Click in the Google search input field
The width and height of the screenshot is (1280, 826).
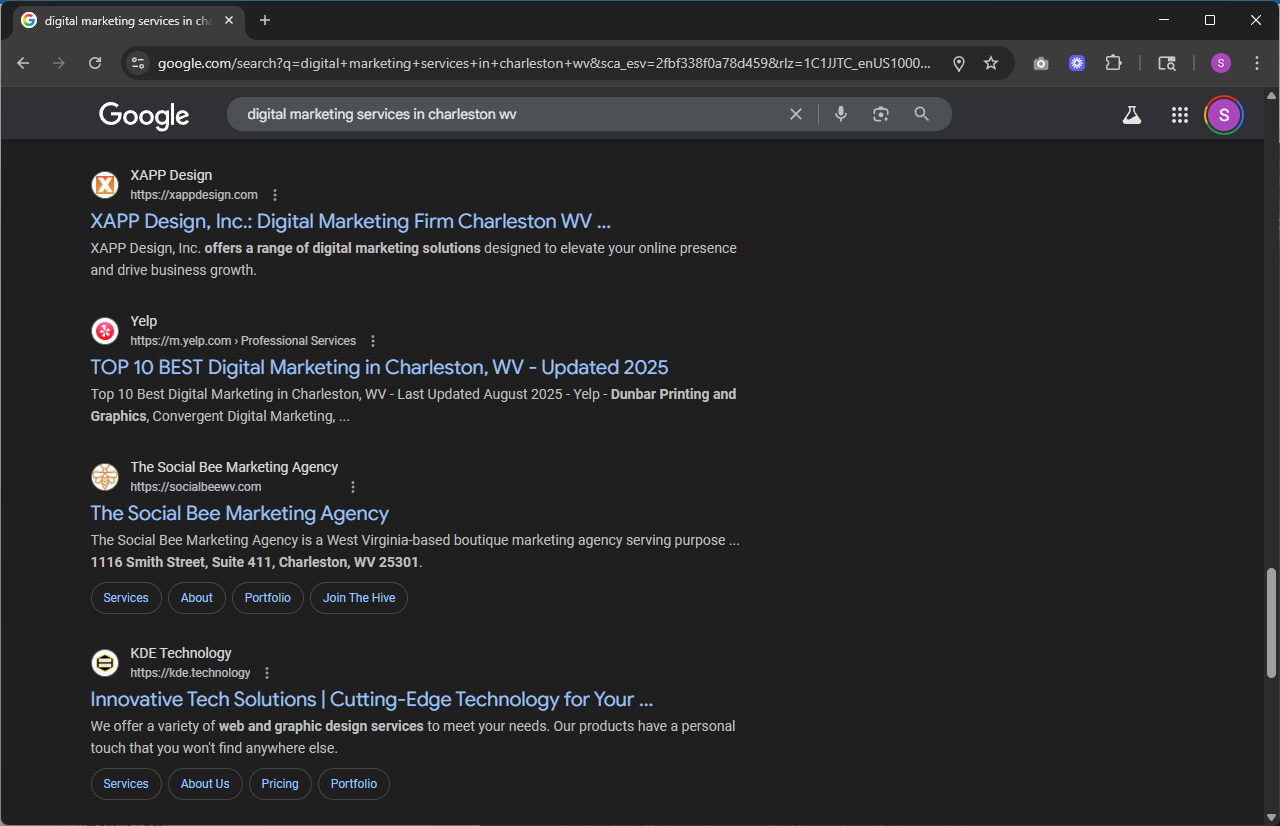pos(500,114)
